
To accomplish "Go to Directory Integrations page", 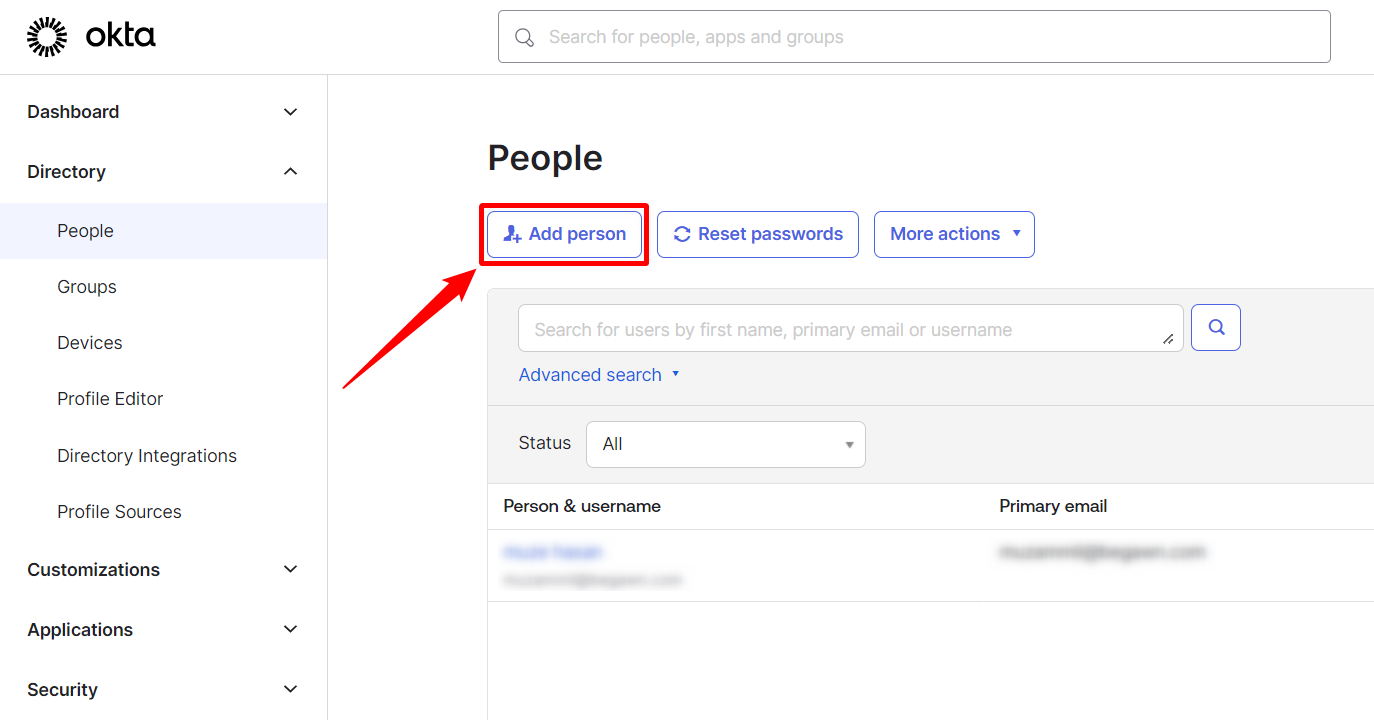I will [x=147, y=456].
